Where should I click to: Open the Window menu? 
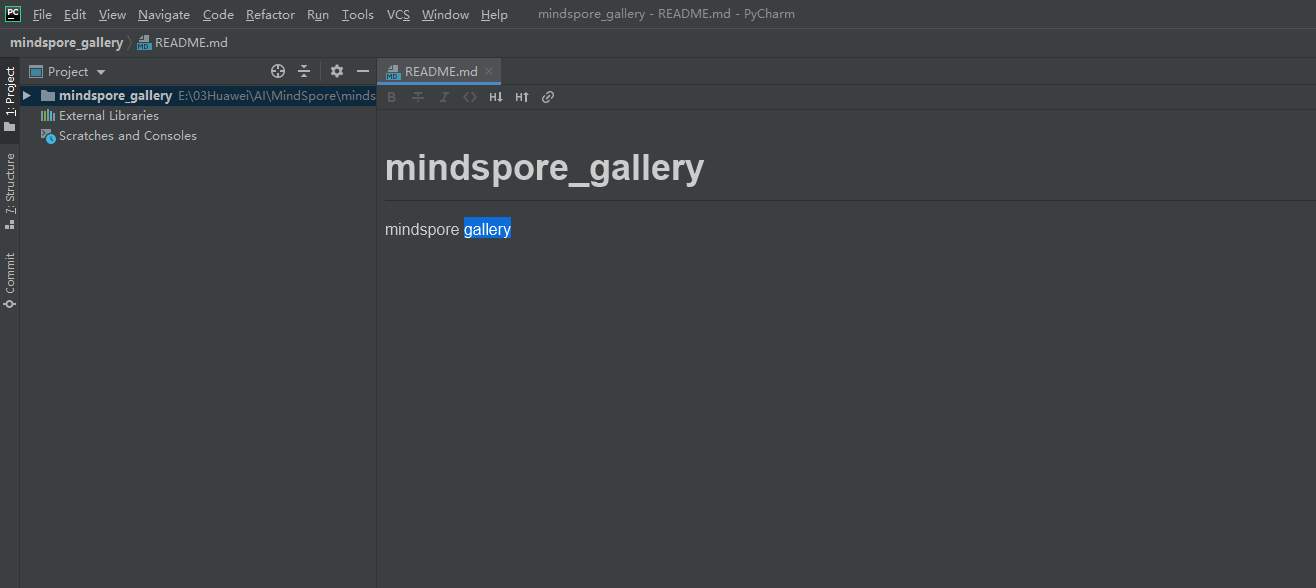click(x=445, y=15)
